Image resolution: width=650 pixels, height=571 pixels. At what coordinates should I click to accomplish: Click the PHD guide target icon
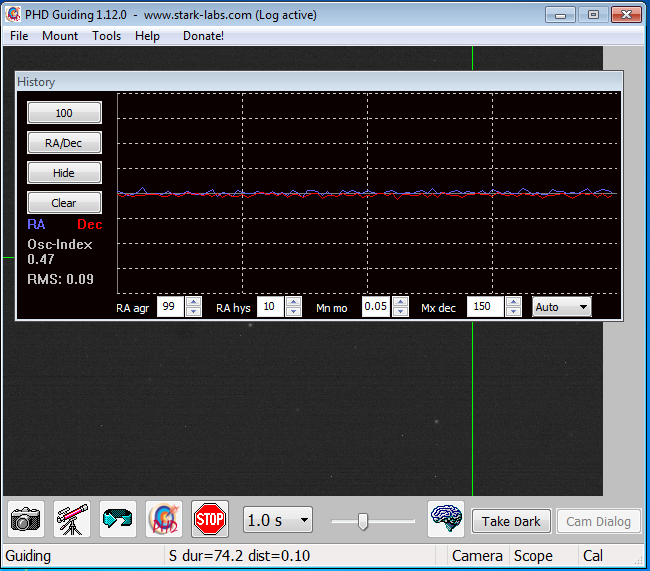pos(164,519)
